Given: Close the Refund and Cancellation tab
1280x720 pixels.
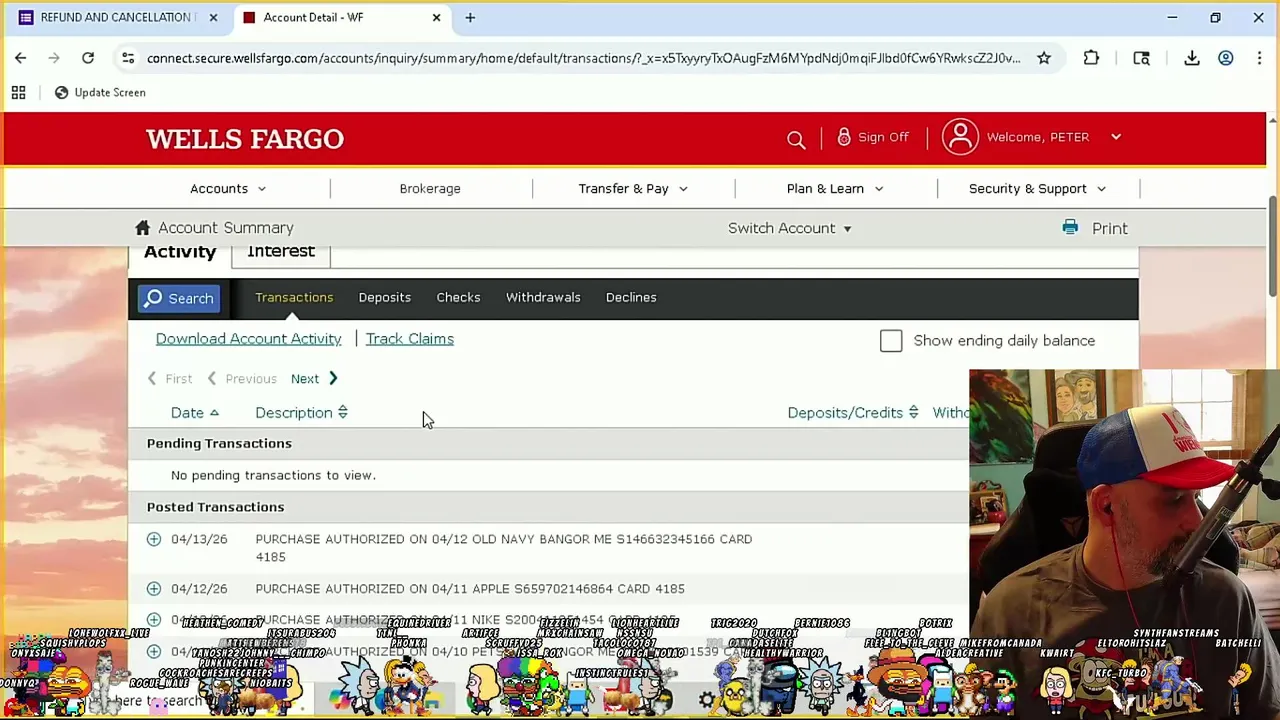Looking at the screenshot, I should coord(213,17).
